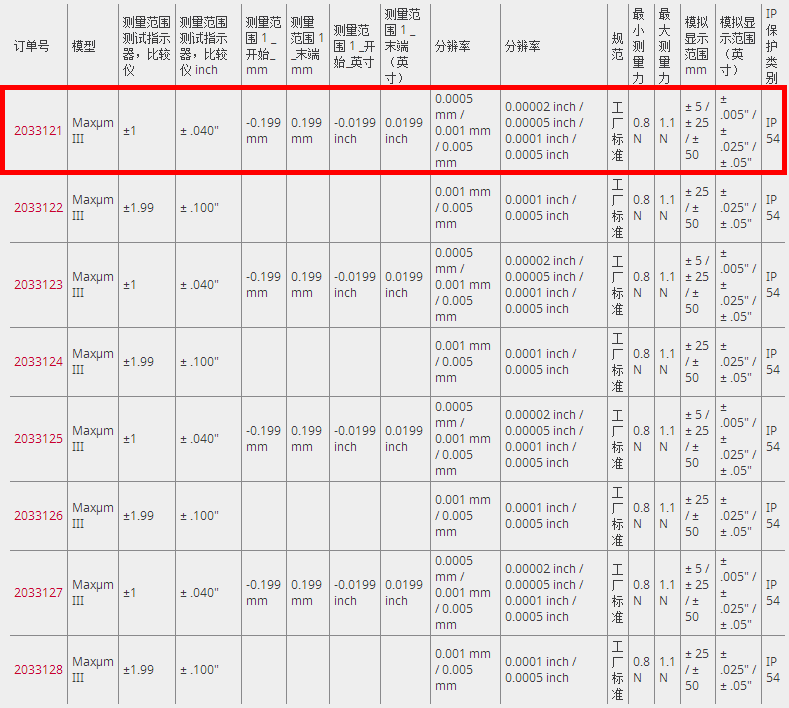The width and height of the screenshot is (789, 708).
Task: Select ± 25 / ± 50 cell in row 2033122
Action: pyautogui.click(x=696, y=208)
